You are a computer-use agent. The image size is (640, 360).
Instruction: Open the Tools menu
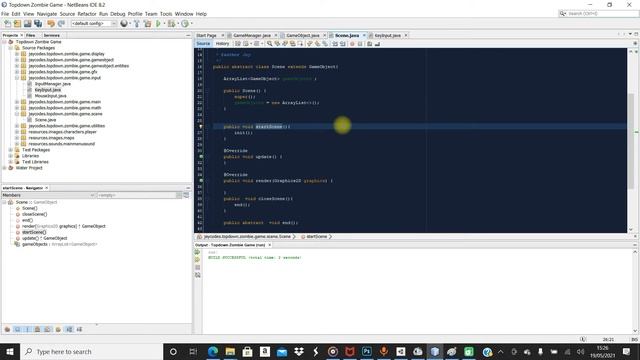coord(166,14)
